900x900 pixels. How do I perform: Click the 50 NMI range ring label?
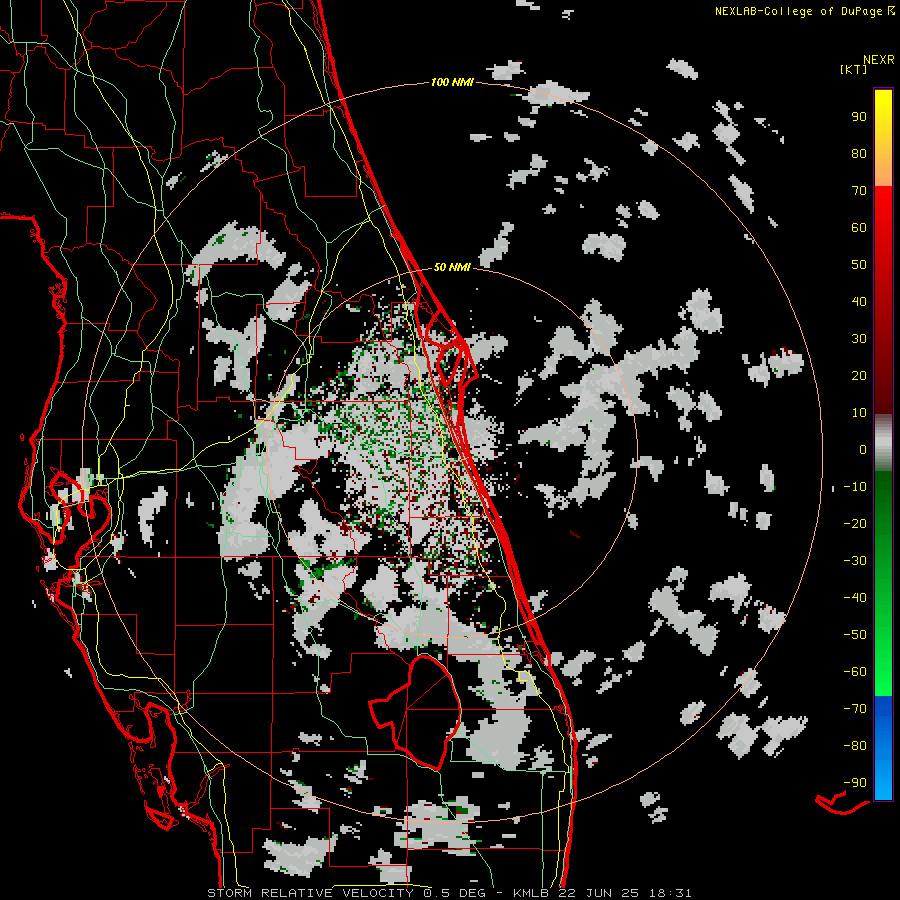[452, 267]
